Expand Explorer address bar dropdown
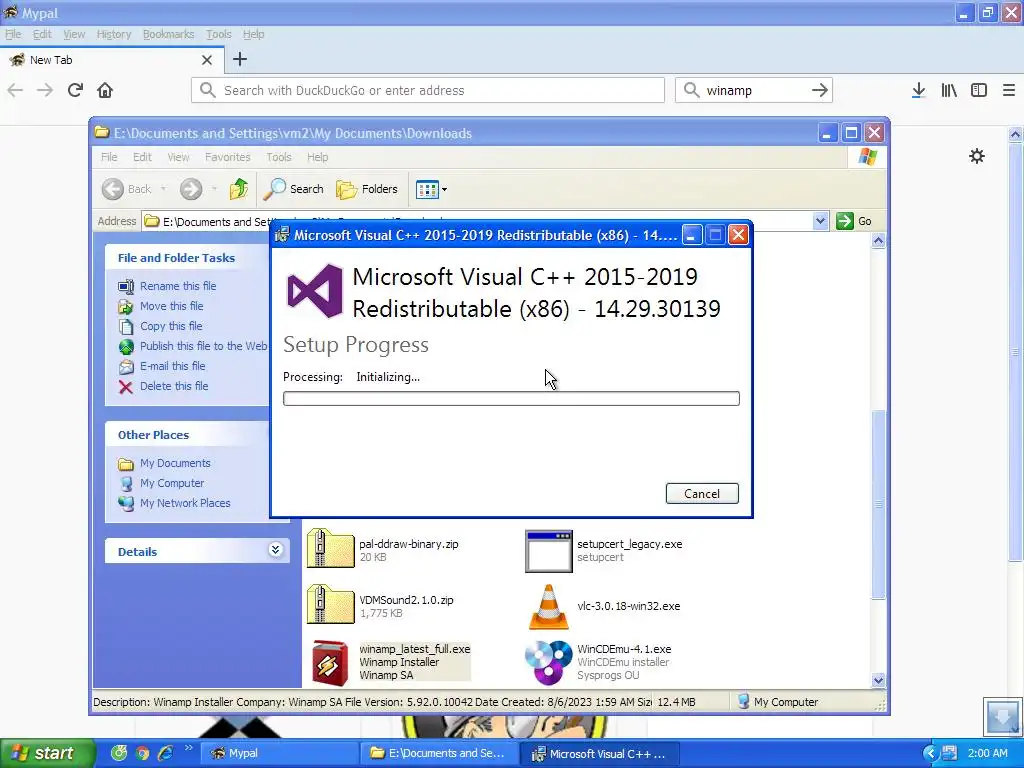Image resolution: width=1024 pixels, height=768 pixels. point(821,221)
